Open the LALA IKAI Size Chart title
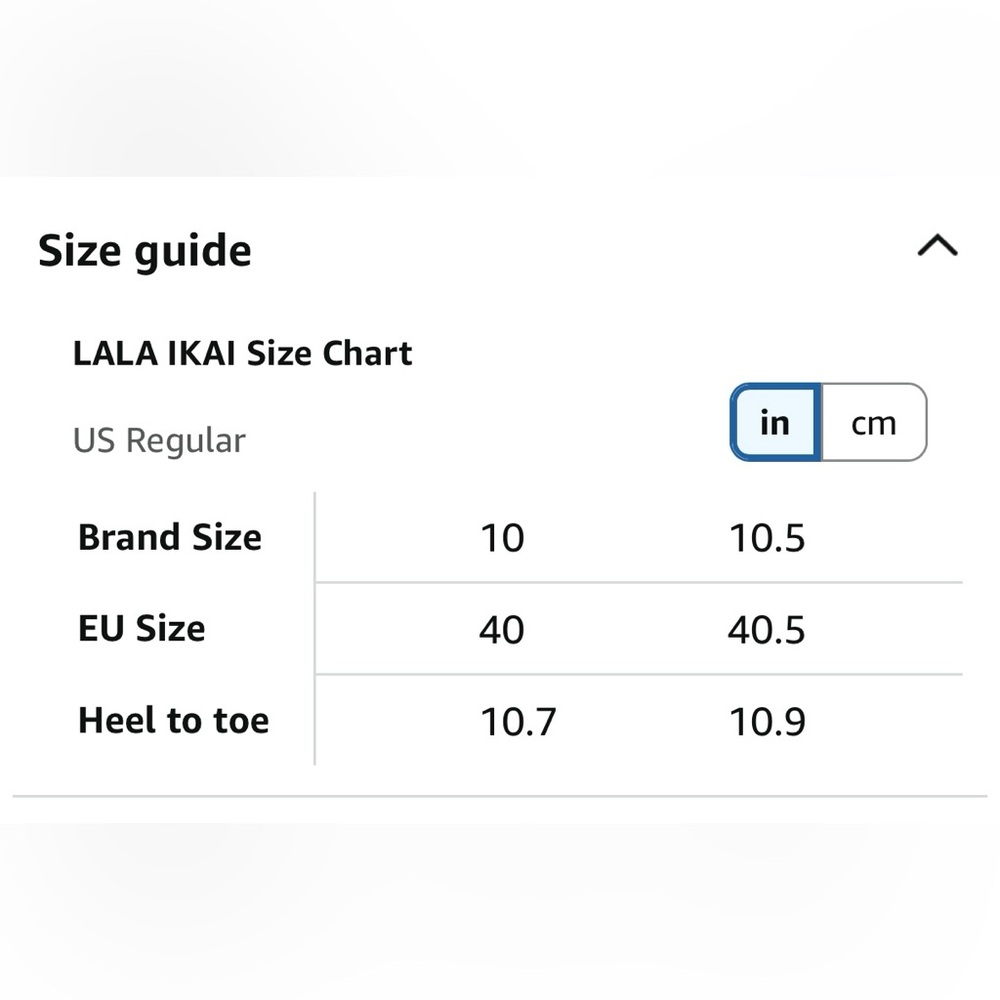Viewport: 1000px width, 1000px height. (243, 353)
